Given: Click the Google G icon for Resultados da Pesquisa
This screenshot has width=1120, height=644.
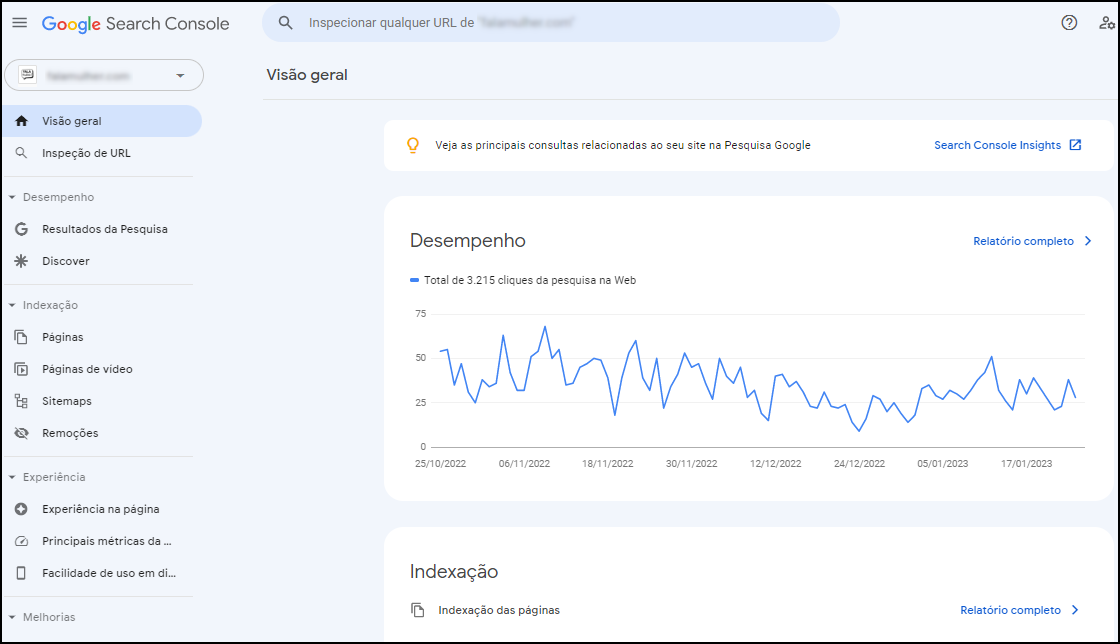Looking at the screenshot, I should pyautogui.click(x=21, y=229).
